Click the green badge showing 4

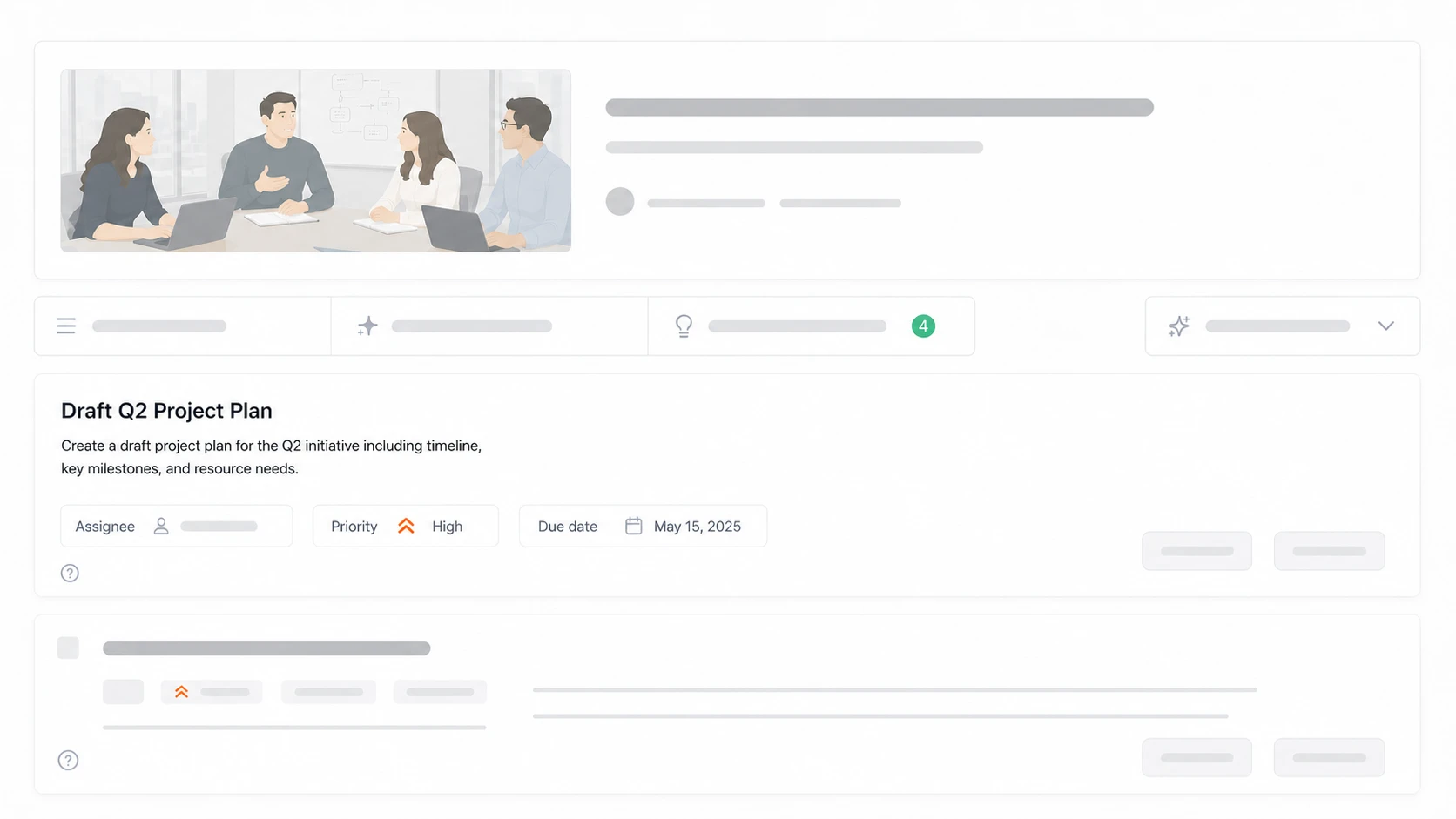923,326
